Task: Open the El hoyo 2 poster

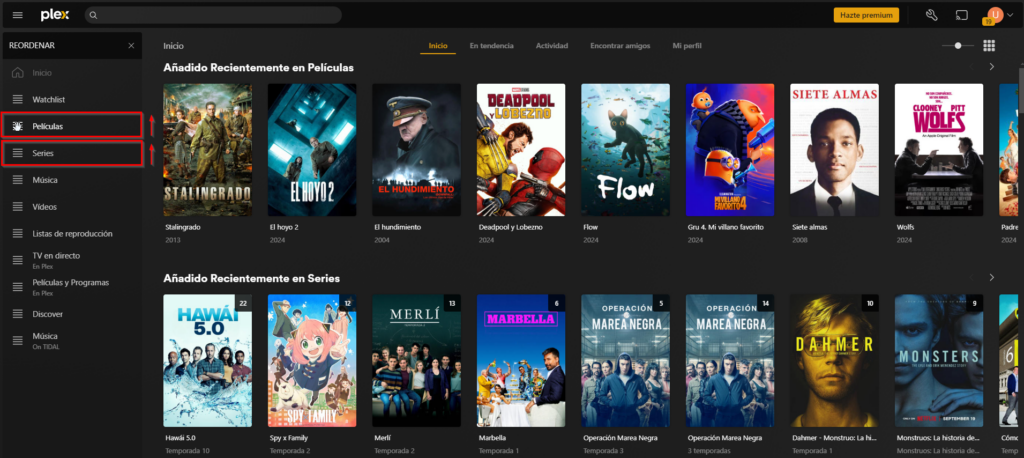Action: pos(312,150)
